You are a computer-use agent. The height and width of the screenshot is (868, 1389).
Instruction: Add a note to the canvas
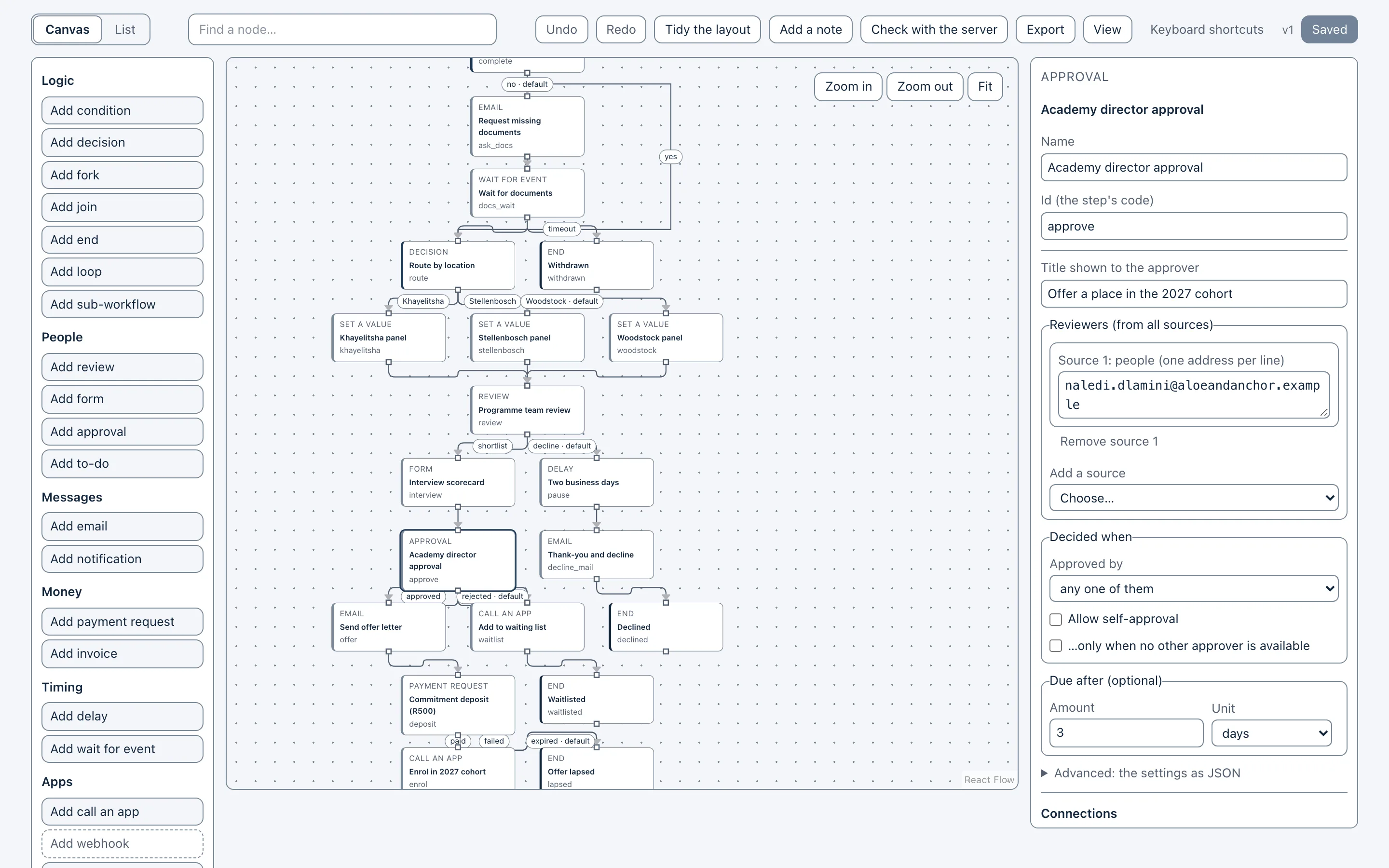(810, 29)
